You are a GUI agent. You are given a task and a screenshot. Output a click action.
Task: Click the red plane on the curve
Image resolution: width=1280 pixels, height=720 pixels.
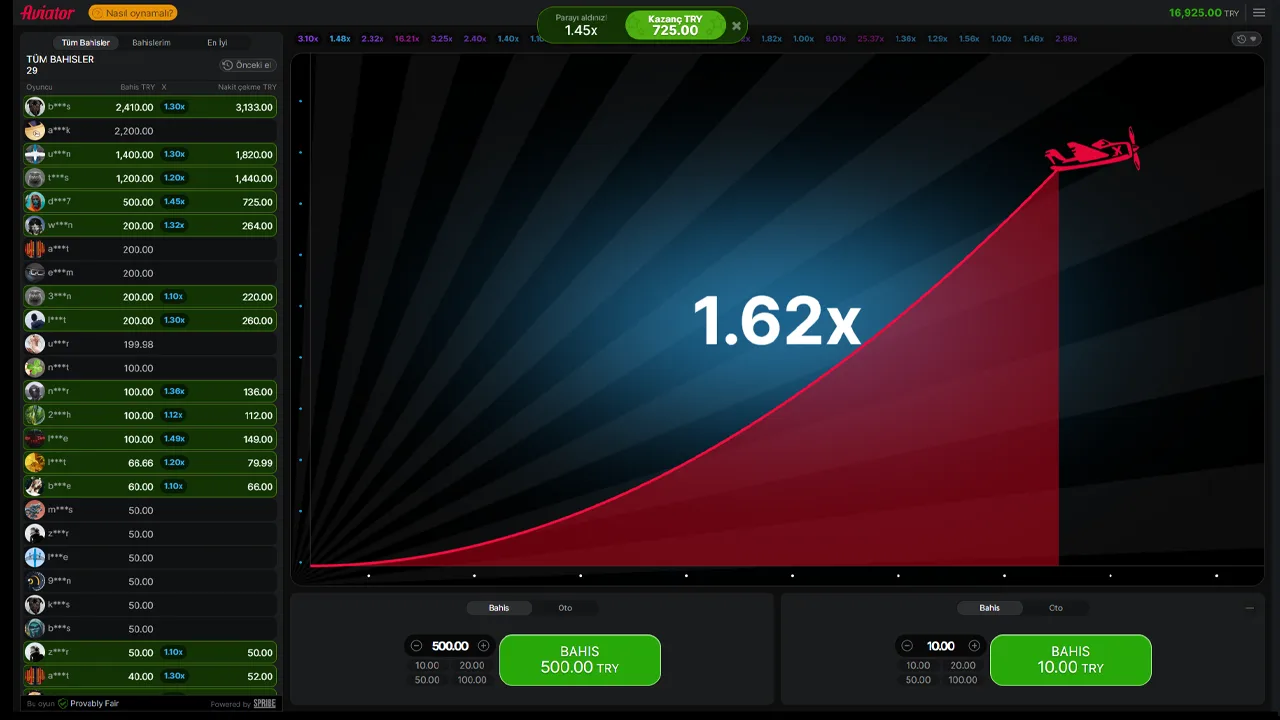pos(1092,150)
